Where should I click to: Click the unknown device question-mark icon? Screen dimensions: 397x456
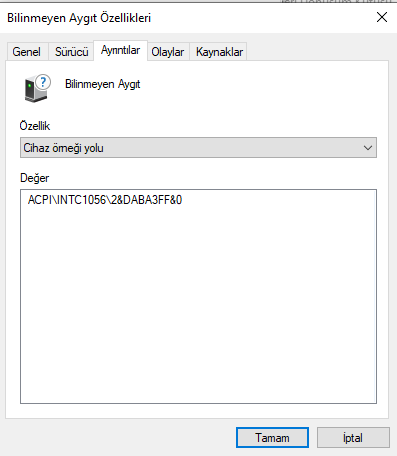pyautogui.click(x=37, y=88)
